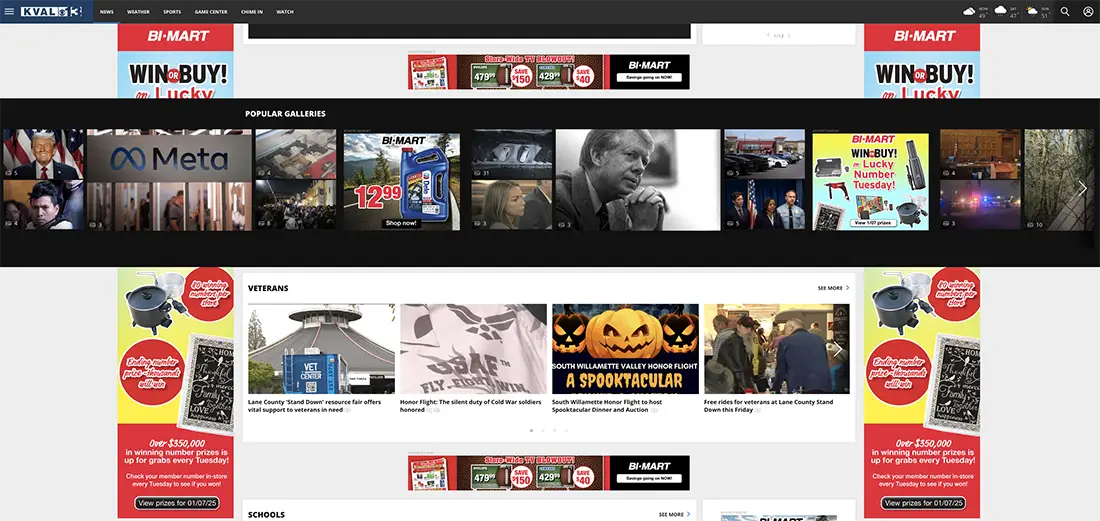Advance Popular Galleries with the right arrow
The image size is (1100, 521).
pos(1082,188)
